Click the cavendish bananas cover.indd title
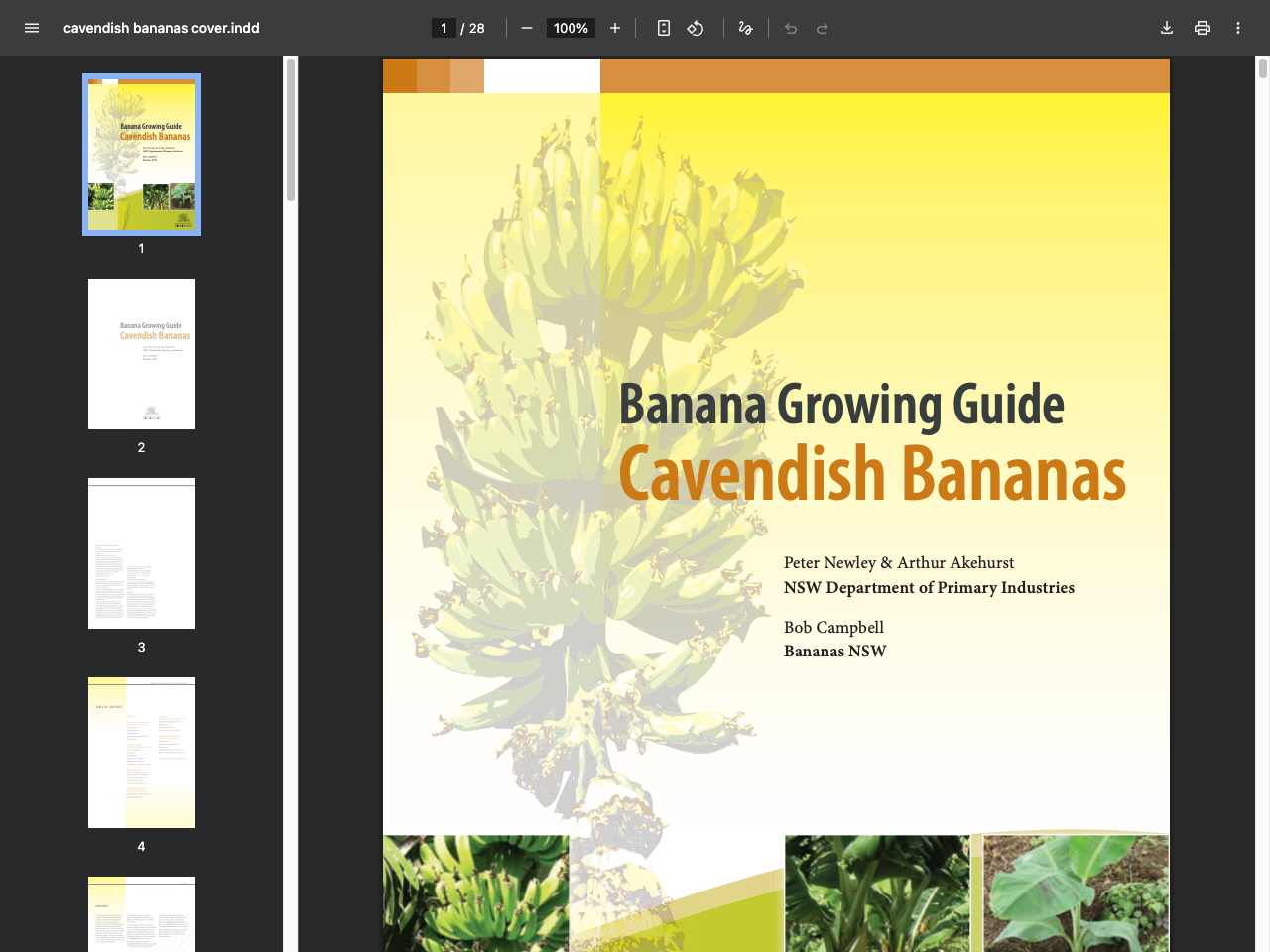Image resolution: width=1270 pixels, height=952 pixels. click(161, 28)
